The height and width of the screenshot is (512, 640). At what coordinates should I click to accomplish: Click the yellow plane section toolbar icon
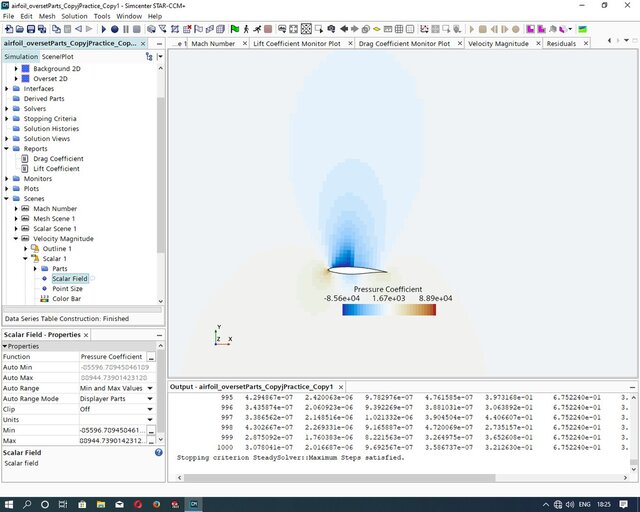[377, 29]
